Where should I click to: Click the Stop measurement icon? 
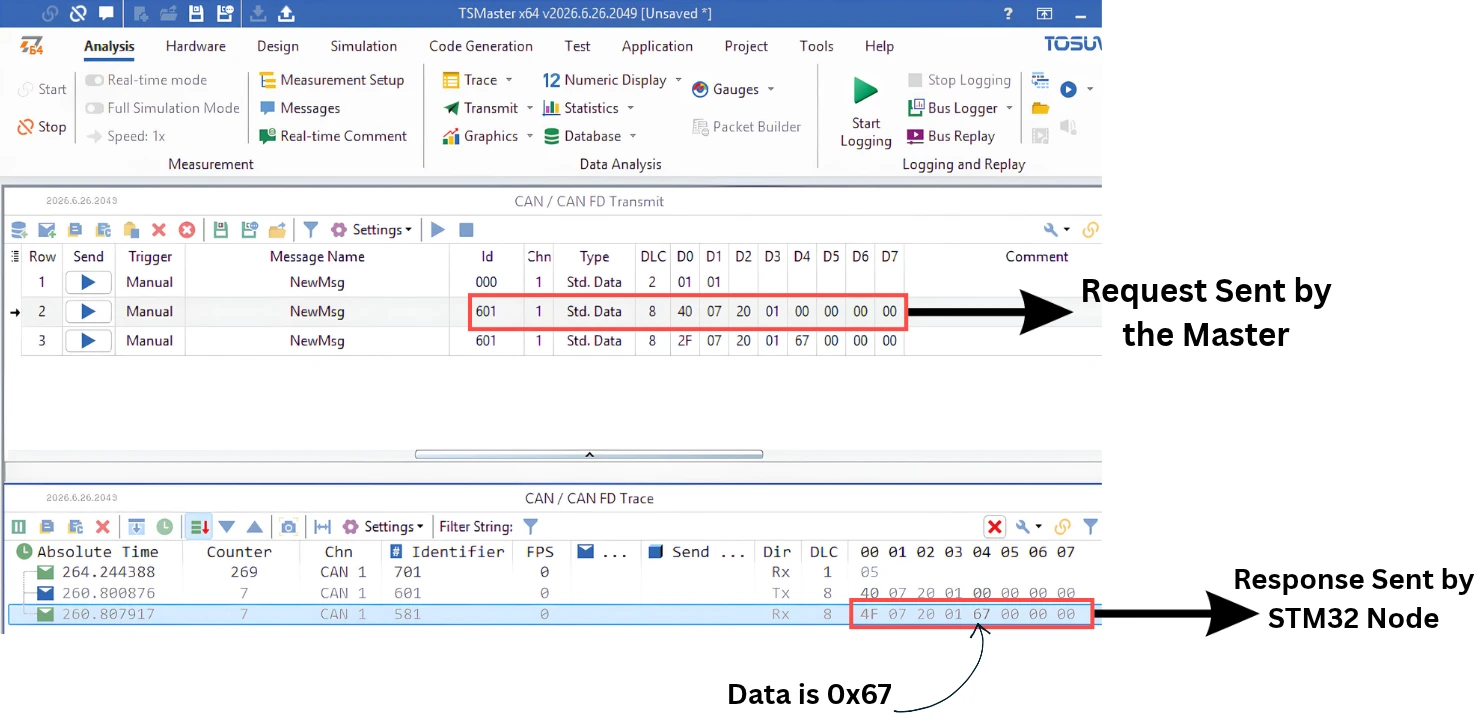tap(26, 127)
